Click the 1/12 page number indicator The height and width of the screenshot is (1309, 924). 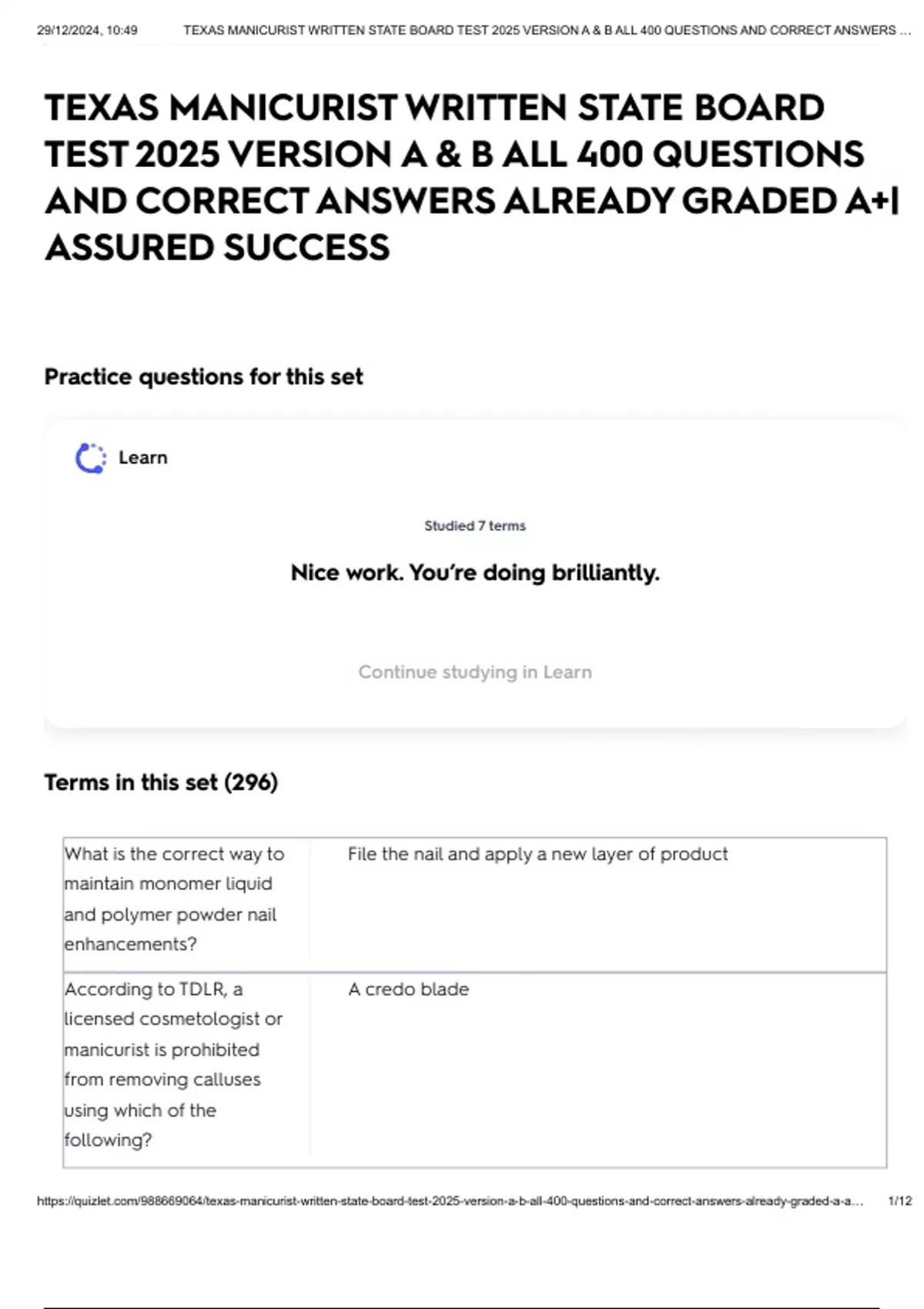(899, 1200)
